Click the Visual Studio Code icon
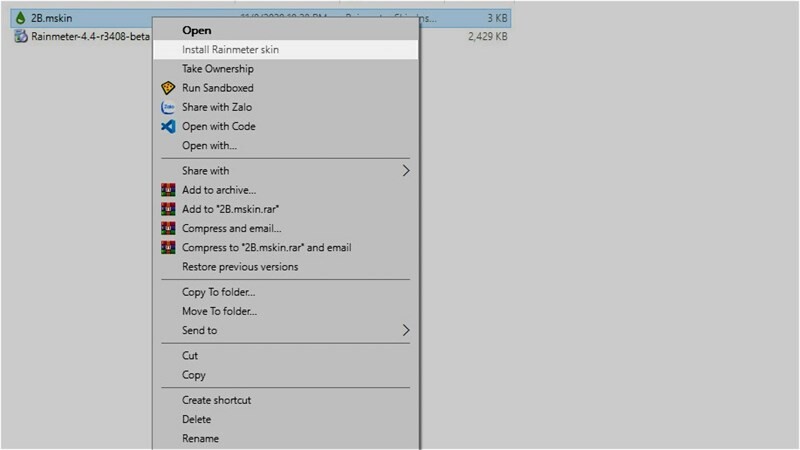Viewport: 800px width, 450px height. [x=168, y=126]
